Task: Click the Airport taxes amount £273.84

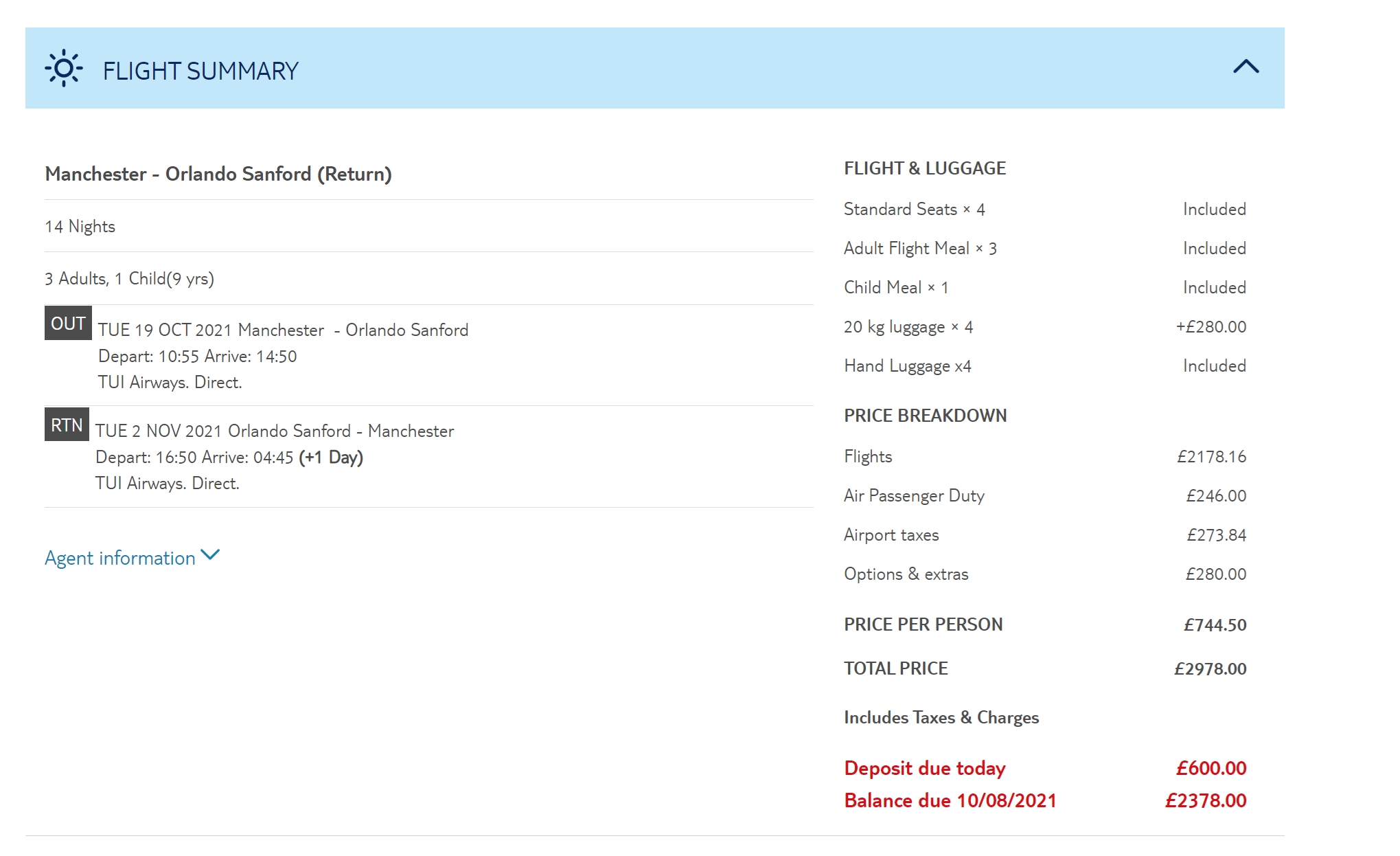Action: 1216,535
